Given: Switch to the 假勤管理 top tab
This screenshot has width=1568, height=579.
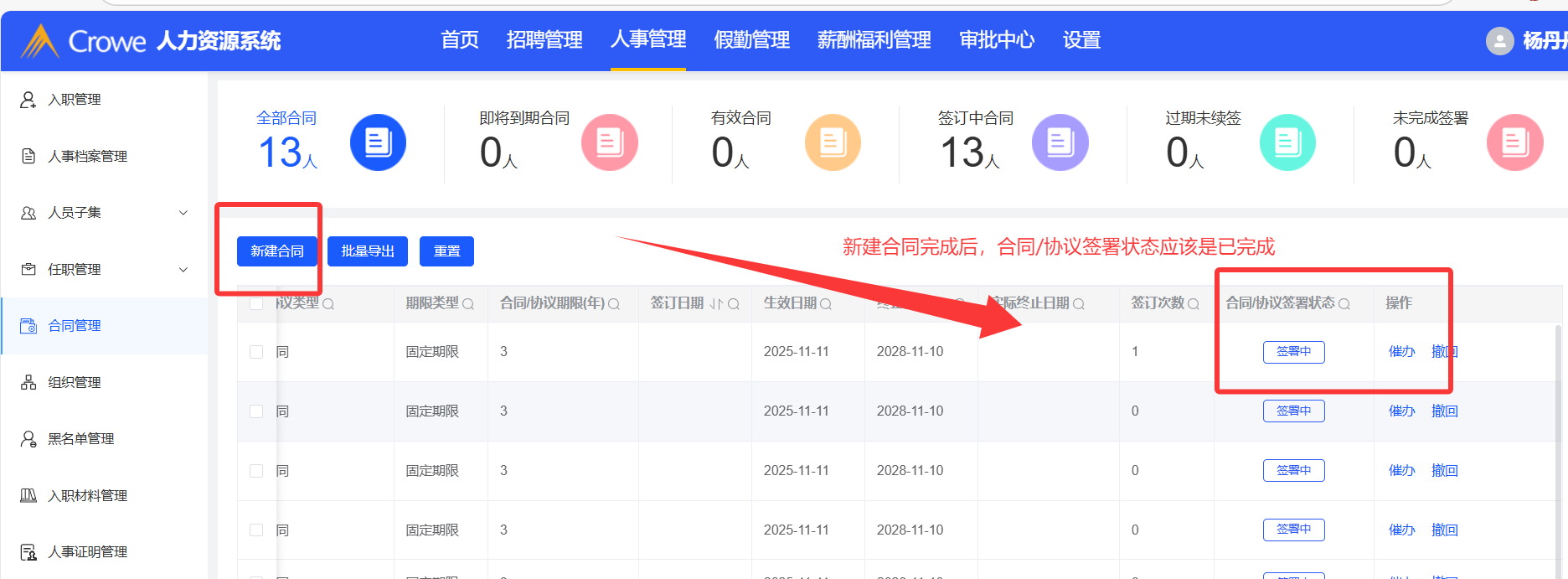Looking at the screenshot, I should (751, 40).
